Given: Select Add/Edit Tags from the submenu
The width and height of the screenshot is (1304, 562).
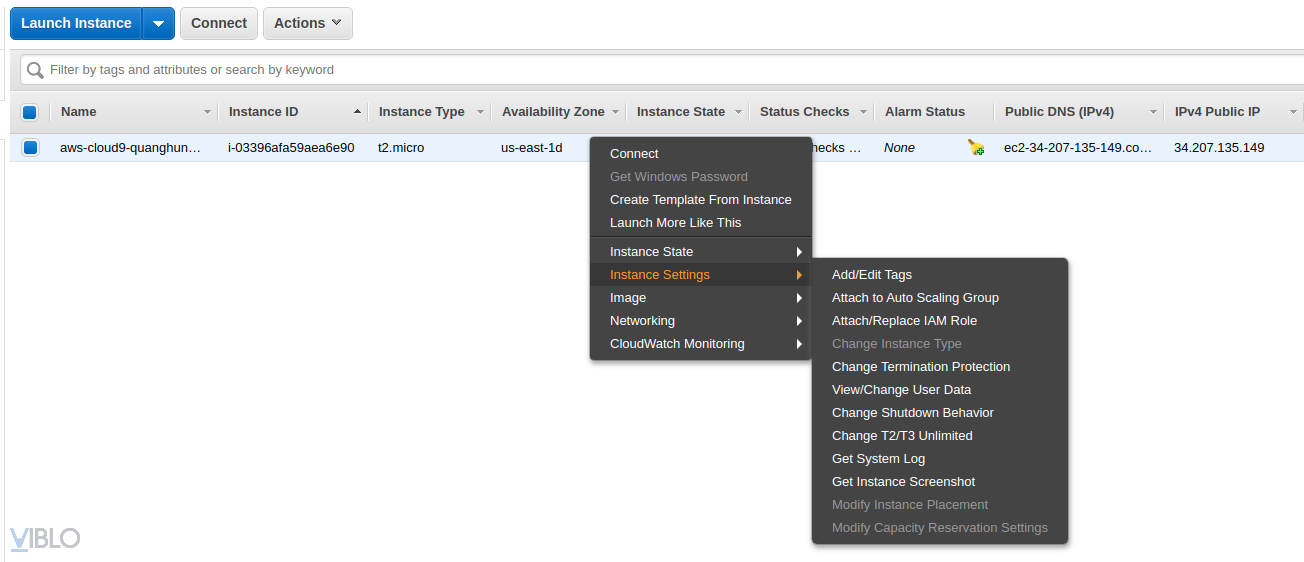Looking at the screenshot, I should pos(872,275).
